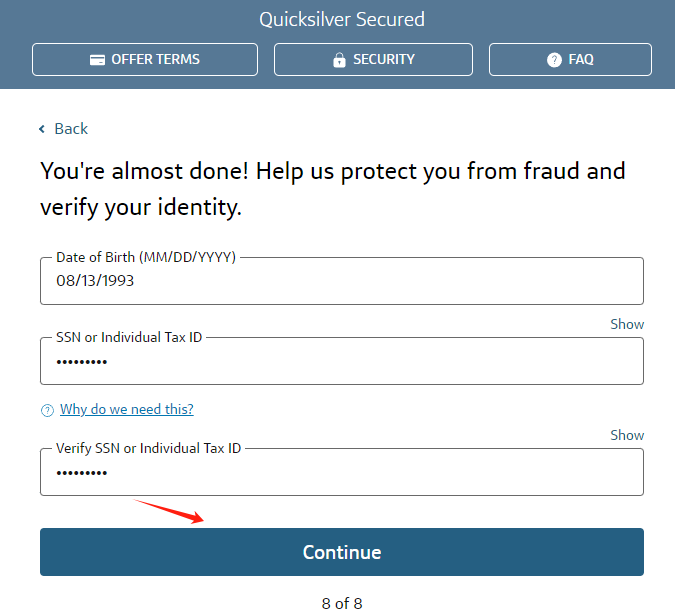
Task: Click the question mark icon in FAQ
Action: [554, 59]
